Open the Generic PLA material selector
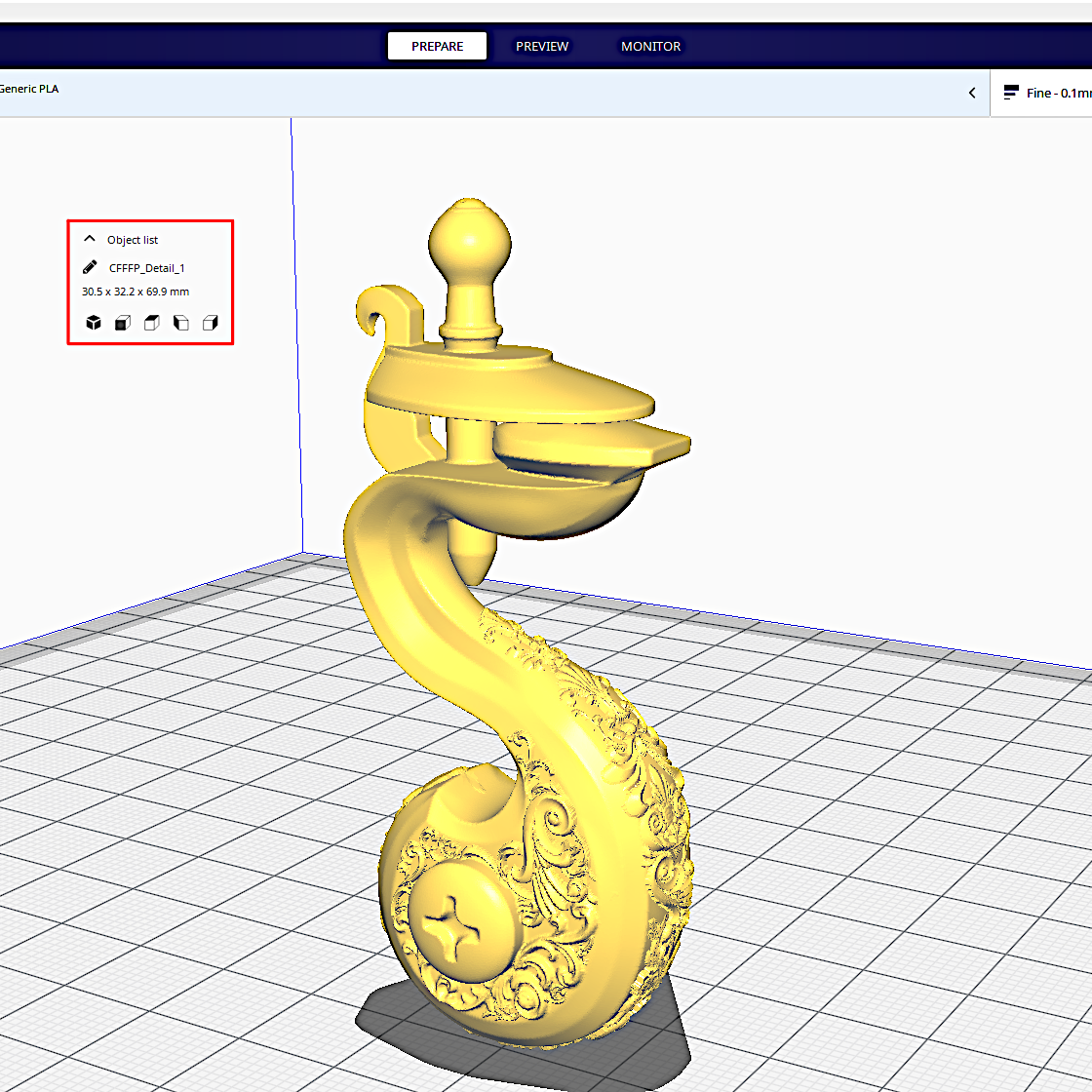This screenshot has width=1092, height=1092. [x=29, y=89]
